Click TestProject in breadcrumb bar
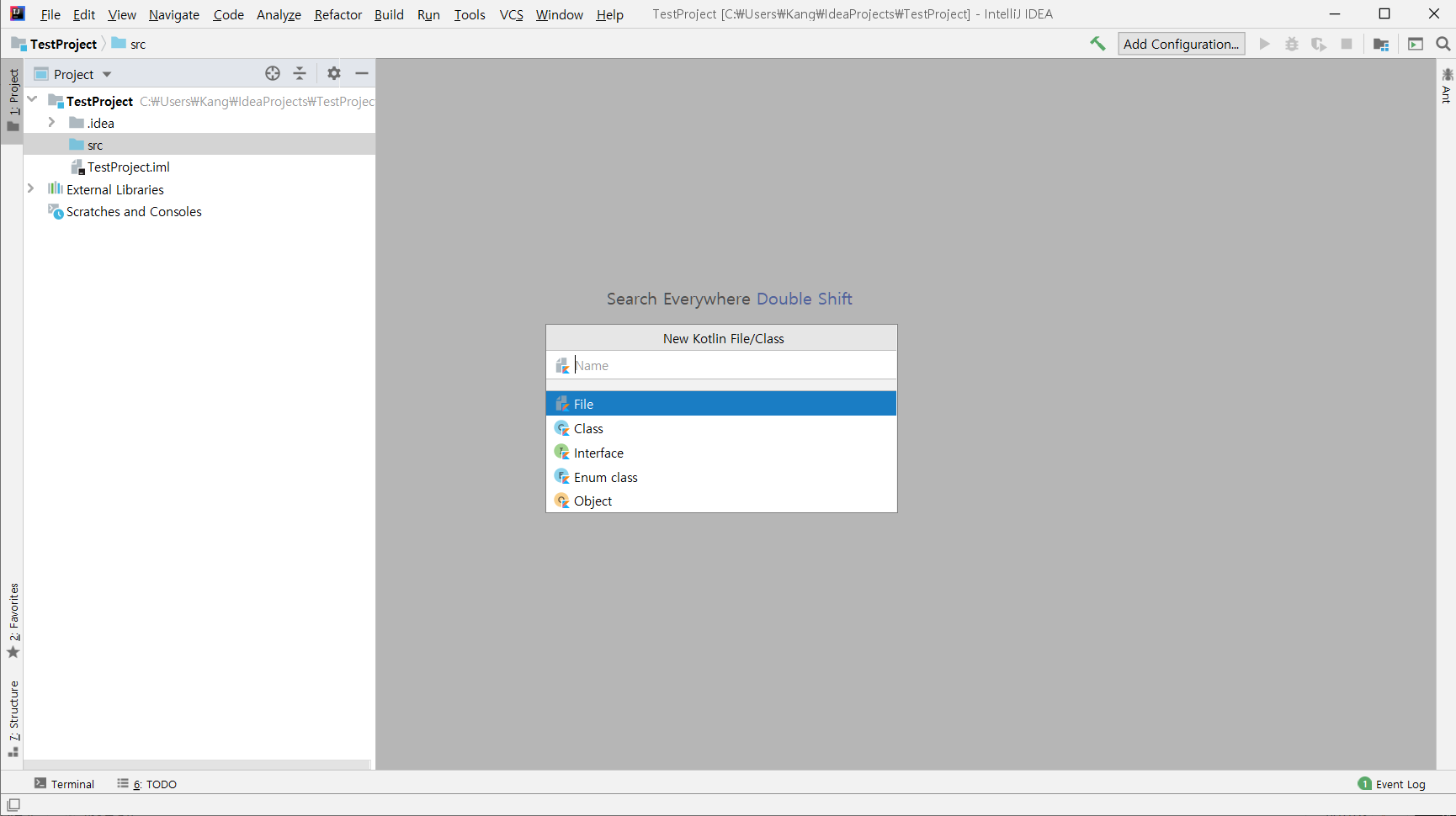1456x816 pixels. [63, 44]
